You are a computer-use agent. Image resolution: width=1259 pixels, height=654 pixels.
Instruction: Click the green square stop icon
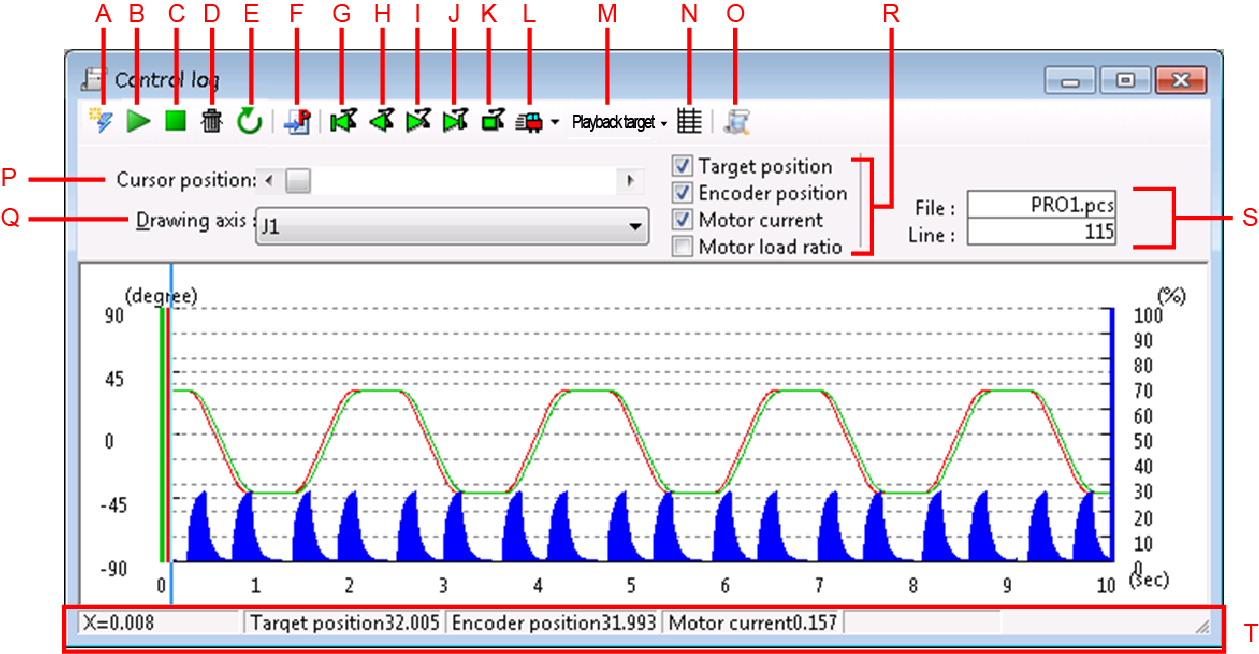176,122
